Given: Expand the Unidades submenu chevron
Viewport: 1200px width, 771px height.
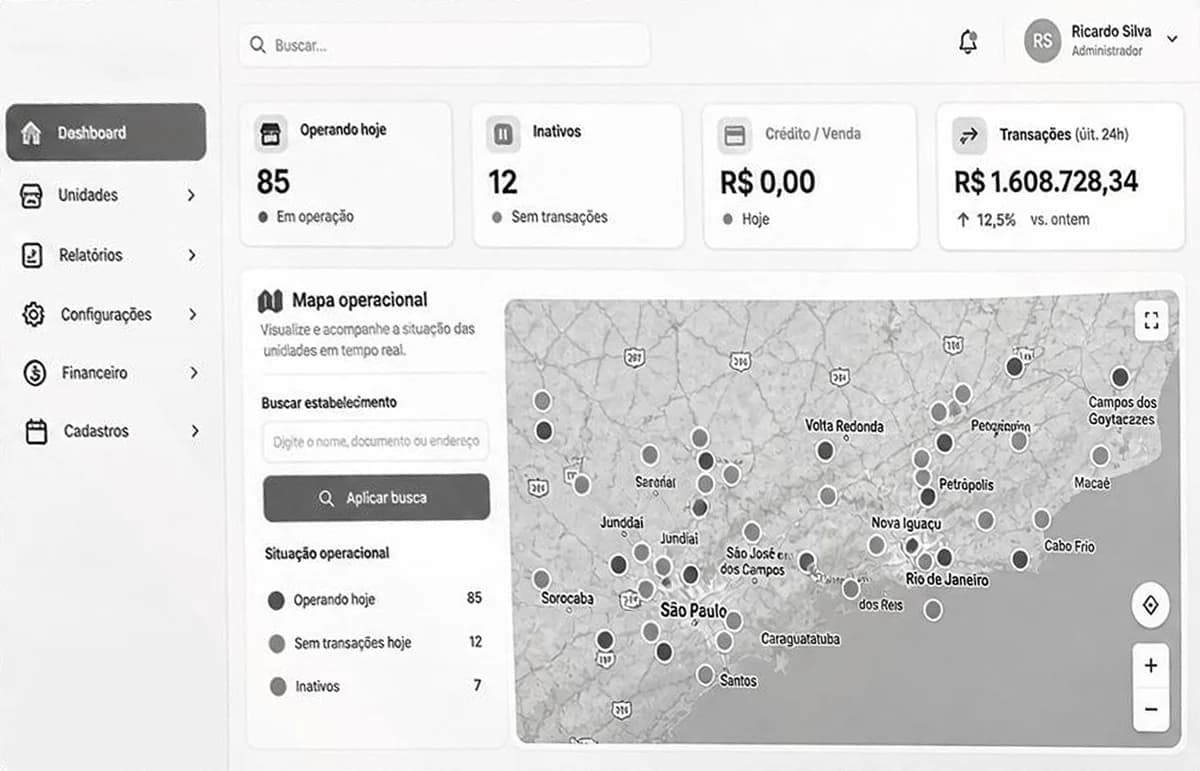Looking at the screenshot, I should click(x=191, y=195).
